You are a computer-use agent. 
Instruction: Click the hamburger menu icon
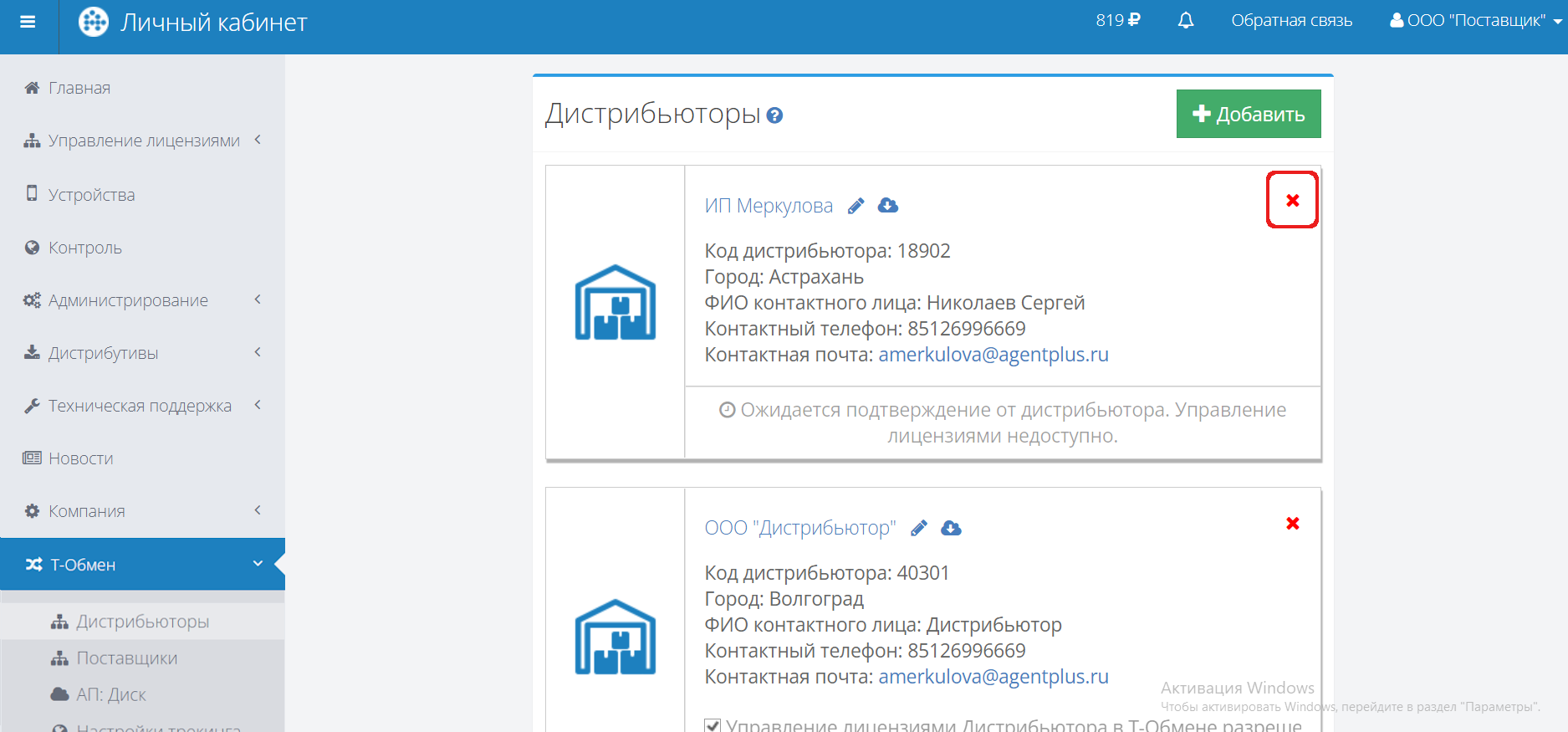pos(28,23)
